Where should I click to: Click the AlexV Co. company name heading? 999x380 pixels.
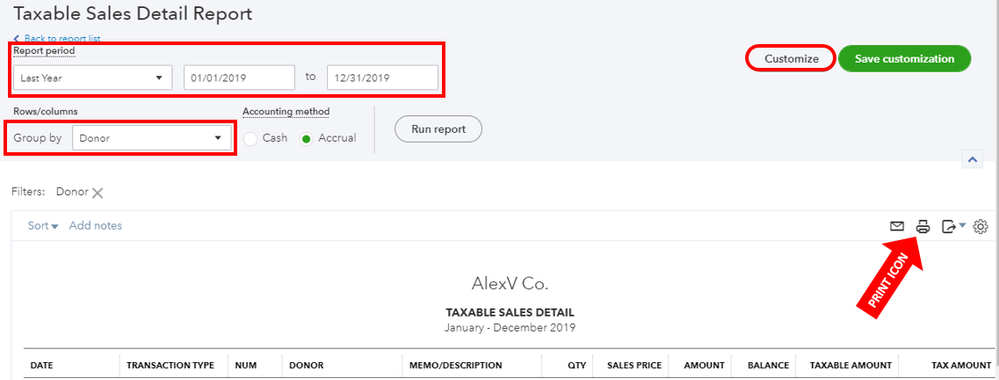tap(510, 283)
